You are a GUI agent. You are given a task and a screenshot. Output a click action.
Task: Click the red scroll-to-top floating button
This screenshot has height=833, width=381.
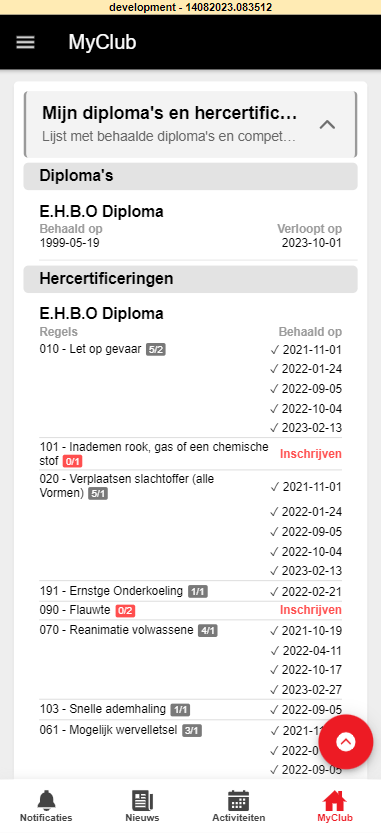[x=346, y=742]
